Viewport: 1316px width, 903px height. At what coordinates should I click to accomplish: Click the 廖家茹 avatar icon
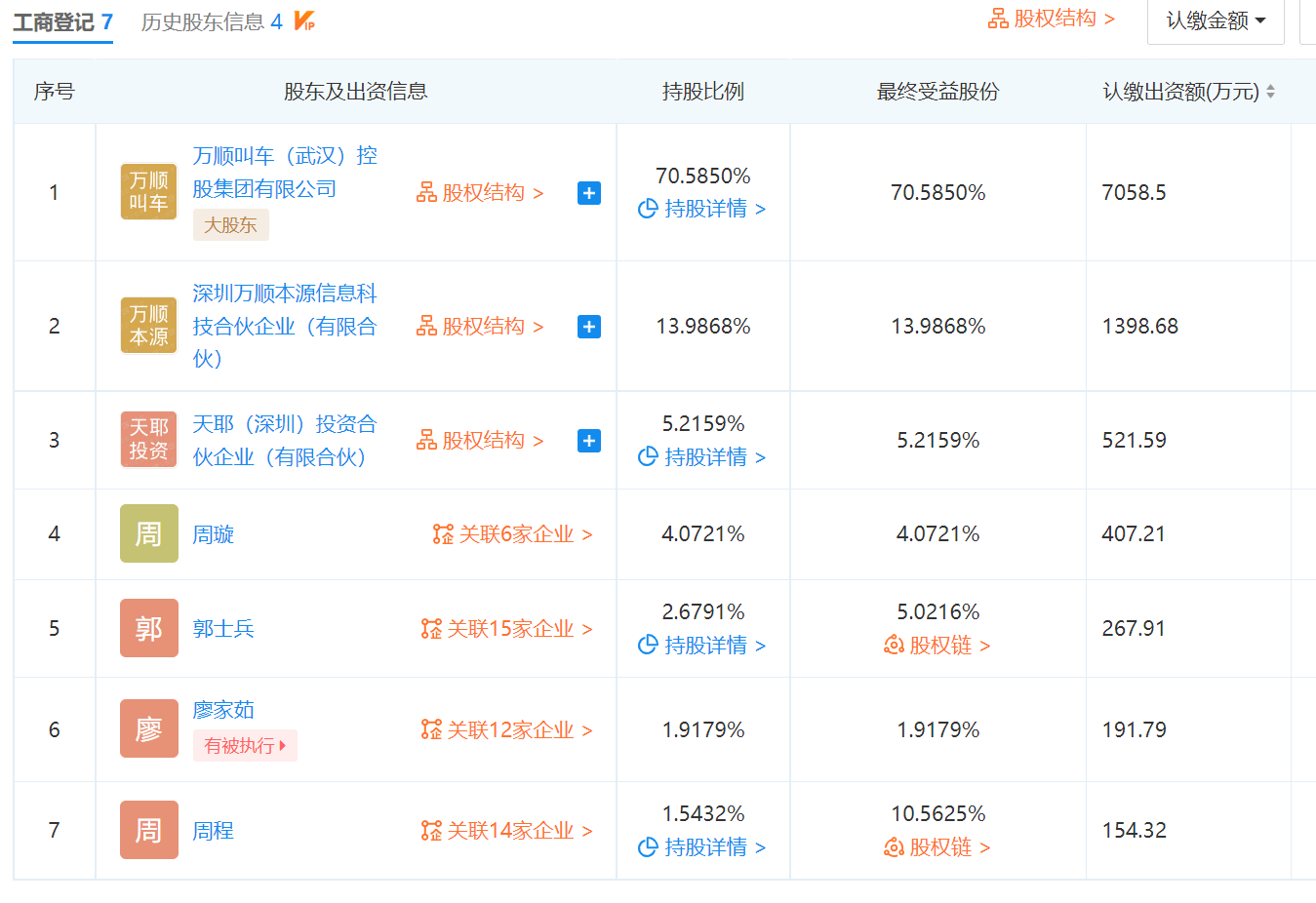[148, 728]
